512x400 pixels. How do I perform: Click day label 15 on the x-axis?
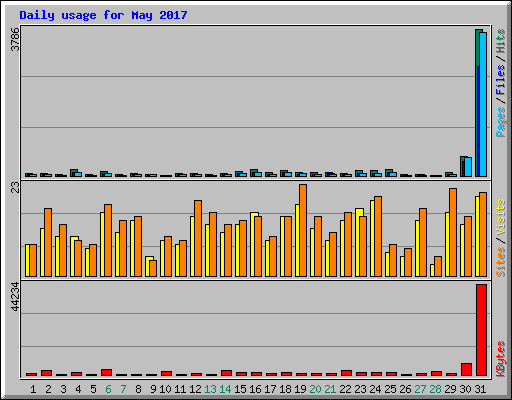tap(240, 389)
